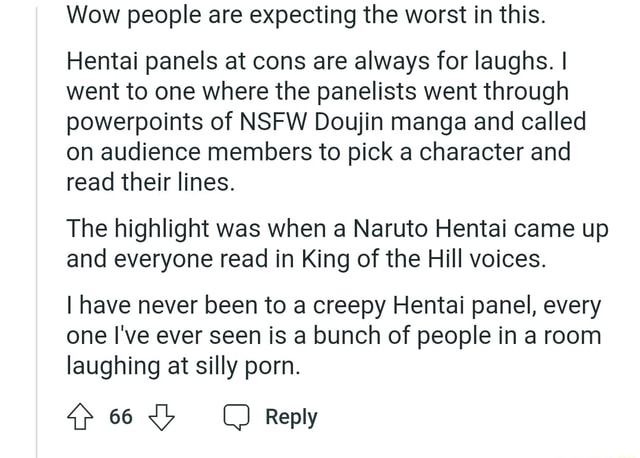Click the word "audience" in the comment
The width and height of the screenshot is (640, 458).
[151, 152]
